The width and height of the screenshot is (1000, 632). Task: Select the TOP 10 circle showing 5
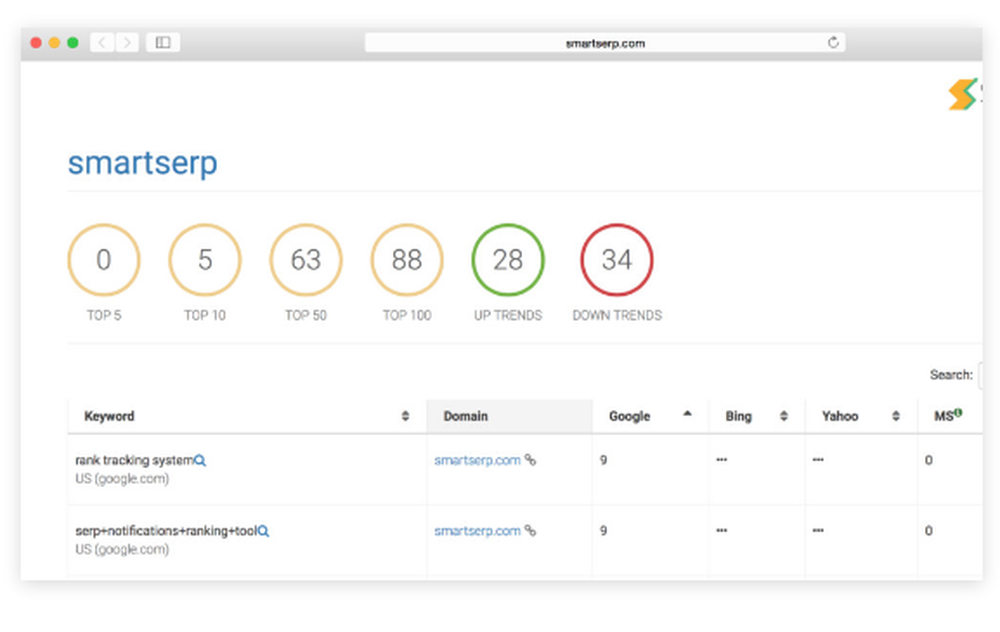205,260
